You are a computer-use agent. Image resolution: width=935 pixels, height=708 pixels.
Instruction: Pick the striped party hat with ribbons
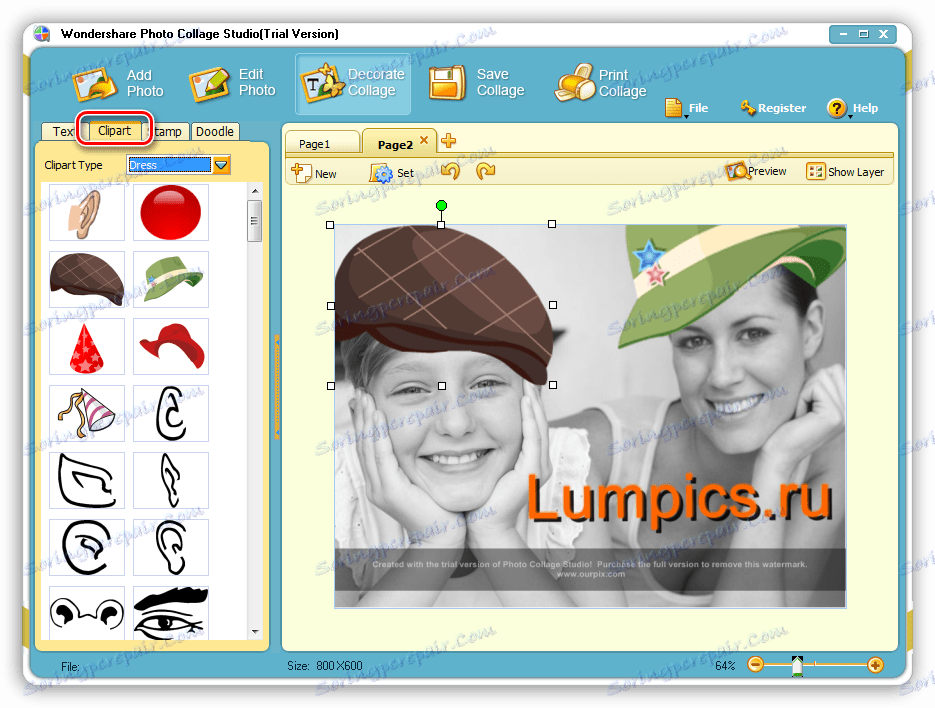click(x=87, y=413)
